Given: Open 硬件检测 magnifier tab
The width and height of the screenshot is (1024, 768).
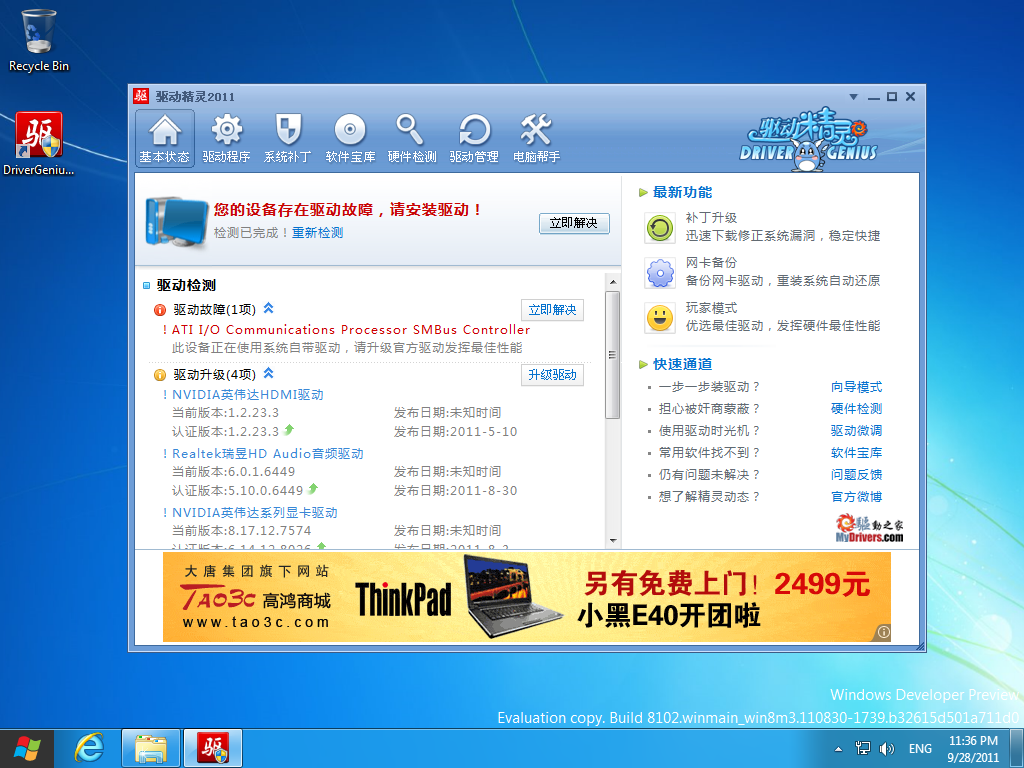Looking at the screenshot, I should (411, 138).
